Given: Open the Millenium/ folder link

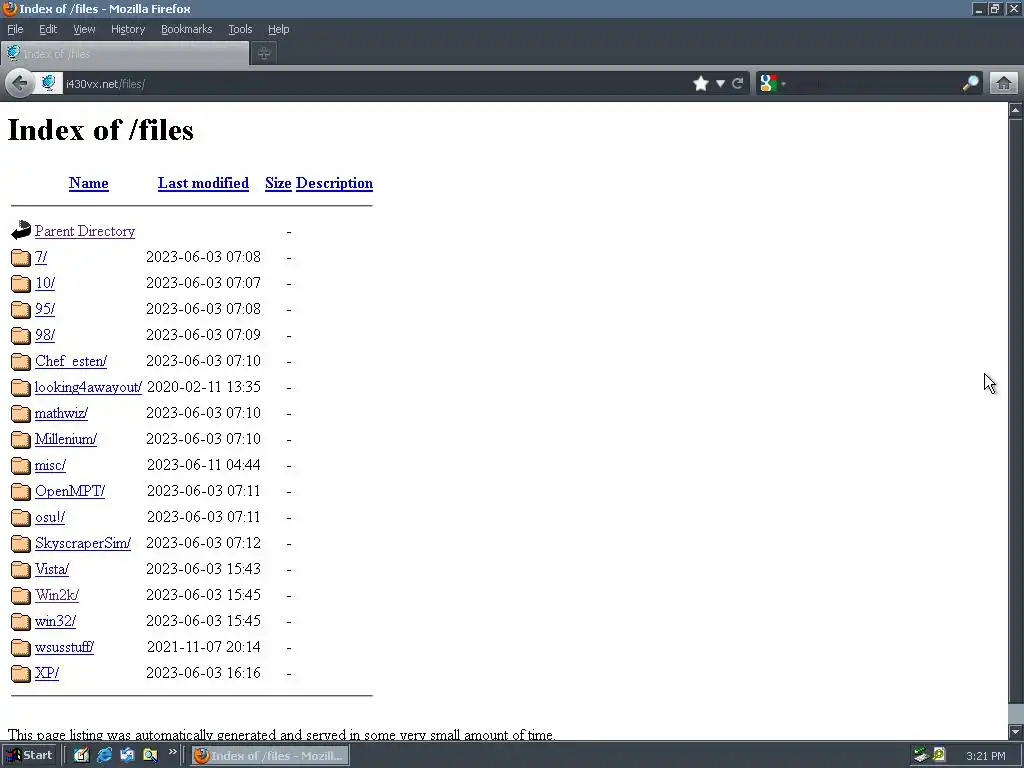Looking at the screenshot, I should (x=66, y=439).
